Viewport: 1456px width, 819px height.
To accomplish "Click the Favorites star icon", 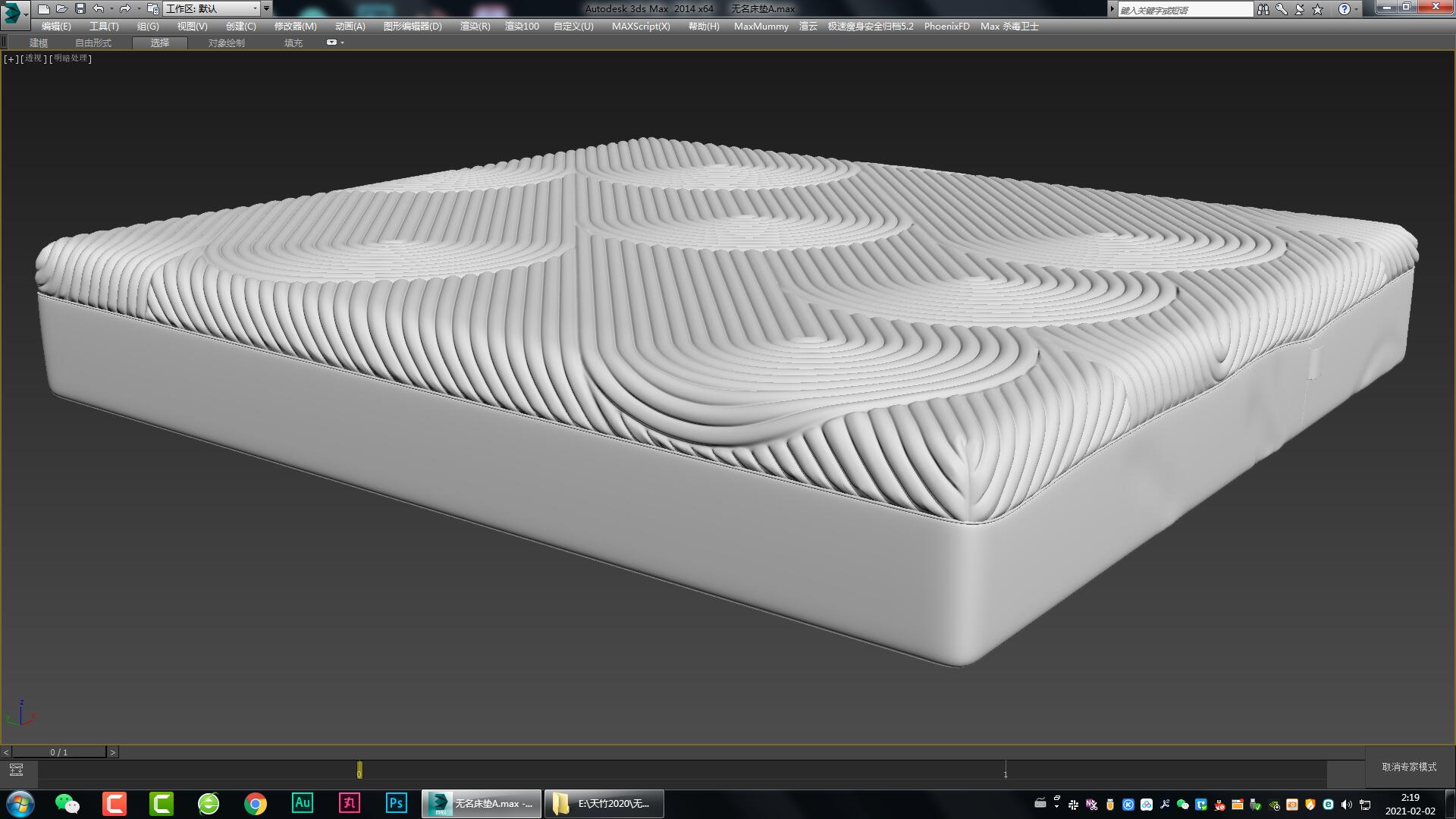I will coord(1317,9).
